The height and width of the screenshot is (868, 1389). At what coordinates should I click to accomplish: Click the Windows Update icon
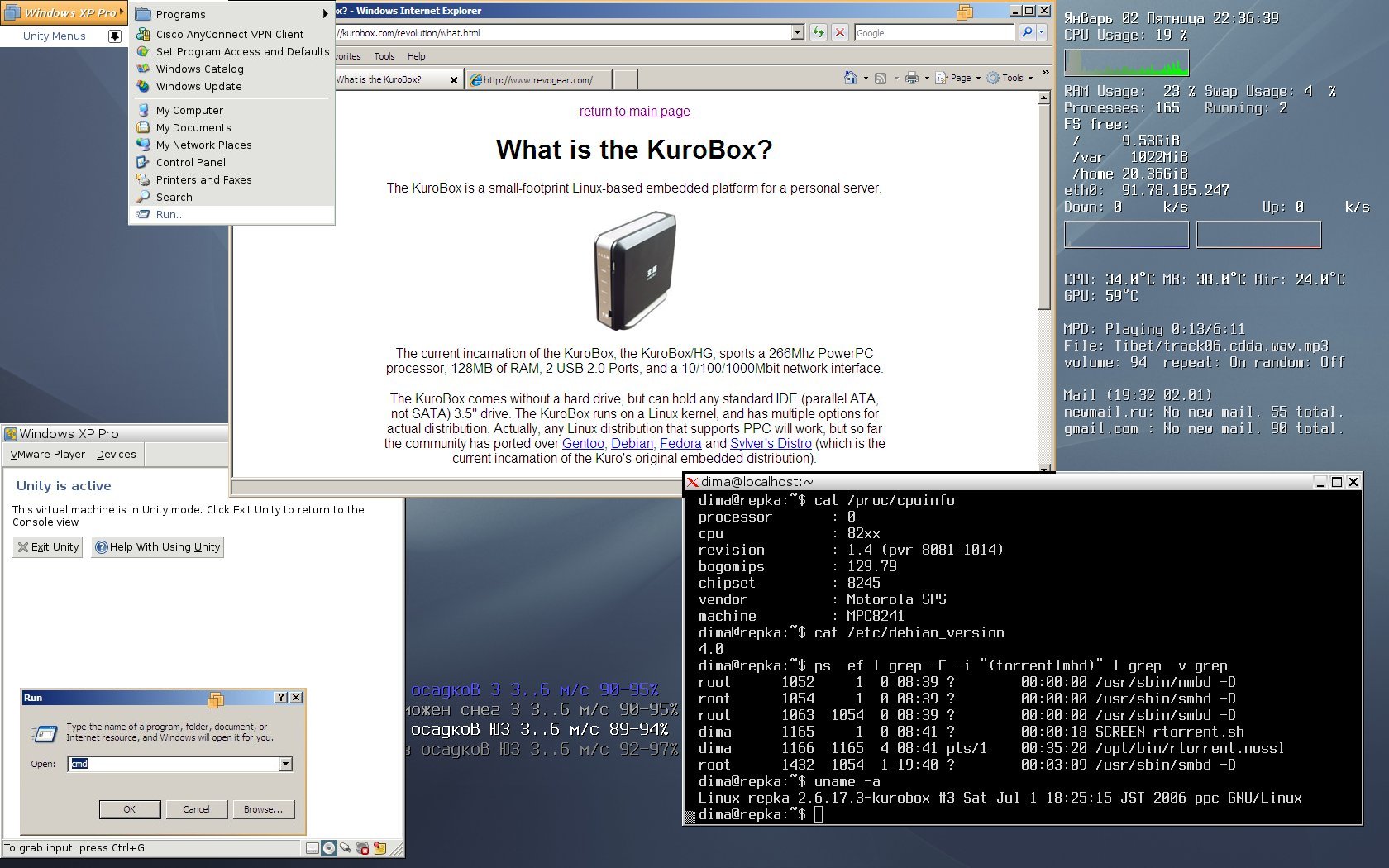click(143, 86)
